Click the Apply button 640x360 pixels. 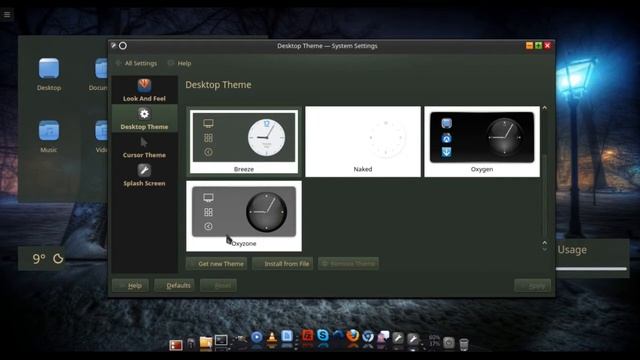pos(533,286)
